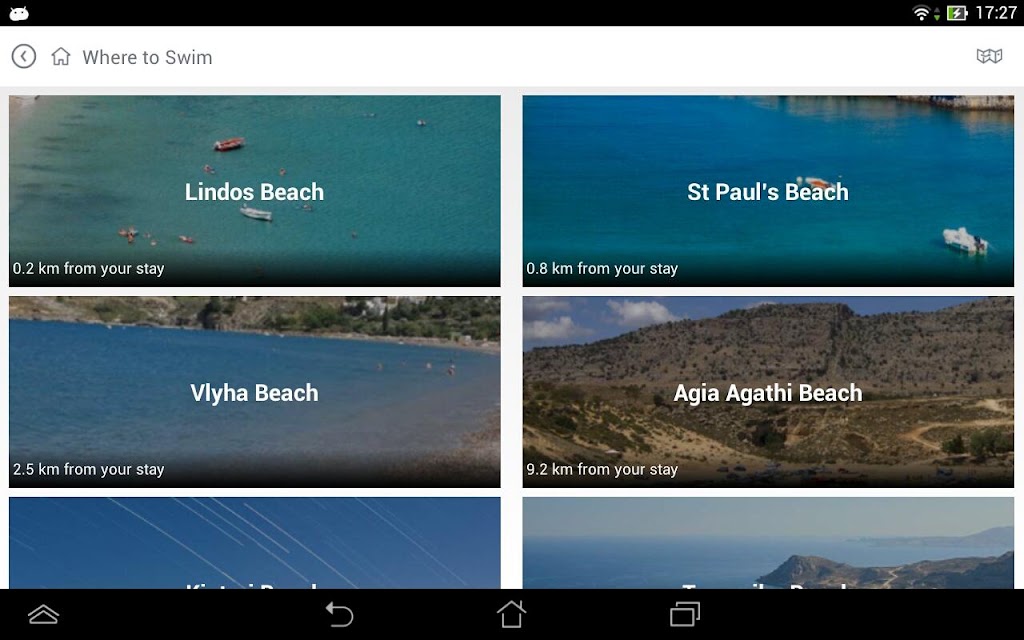This screenshot has width=1024, height=640.
Task: Open the Lindos Beach card
Action: (255, 191)
